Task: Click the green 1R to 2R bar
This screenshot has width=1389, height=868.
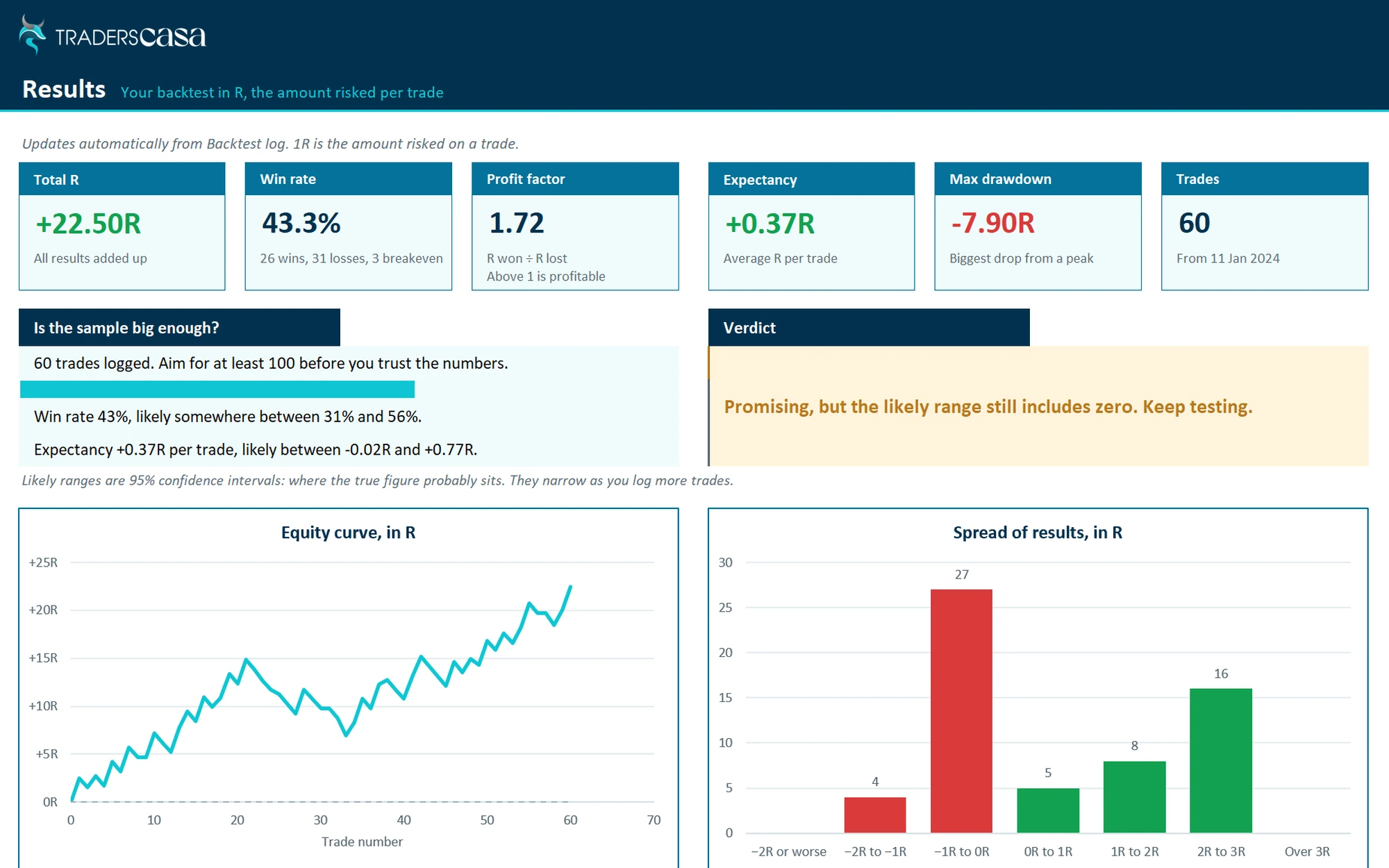Action: 1135,797
